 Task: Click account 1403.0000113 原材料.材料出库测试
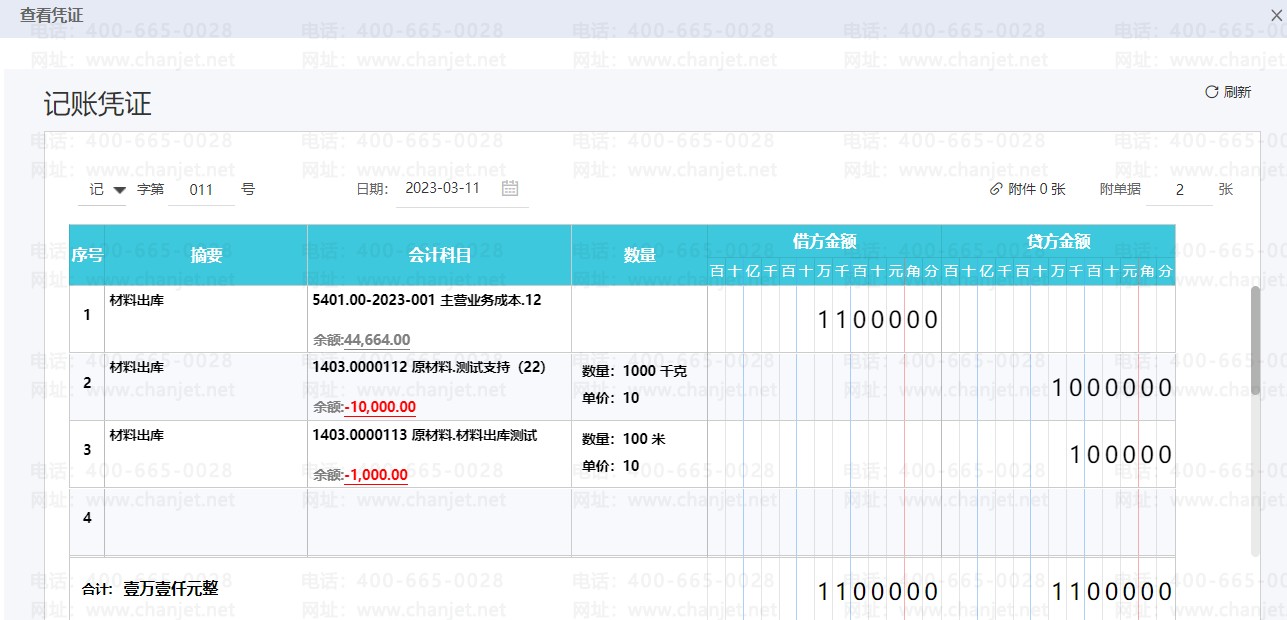[425, 435]
